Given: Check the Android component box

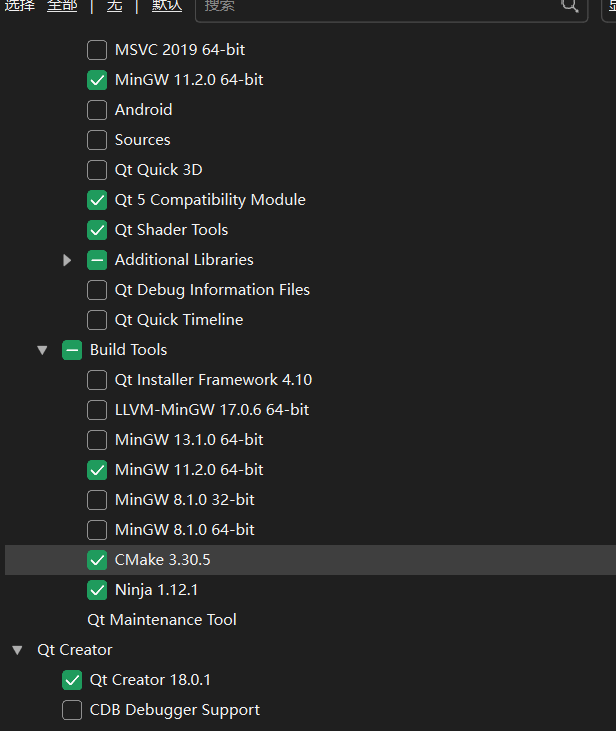Looking at the screenshot, I should point(97,110).
